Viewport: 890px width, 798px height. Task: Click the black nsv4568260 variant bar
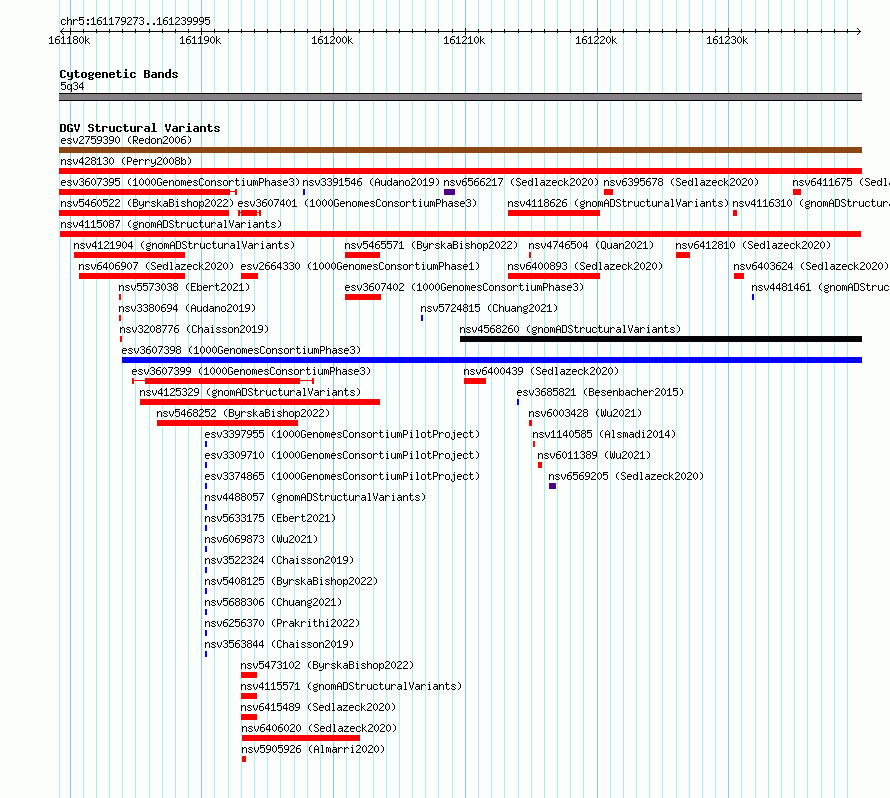tap(661, 339)
